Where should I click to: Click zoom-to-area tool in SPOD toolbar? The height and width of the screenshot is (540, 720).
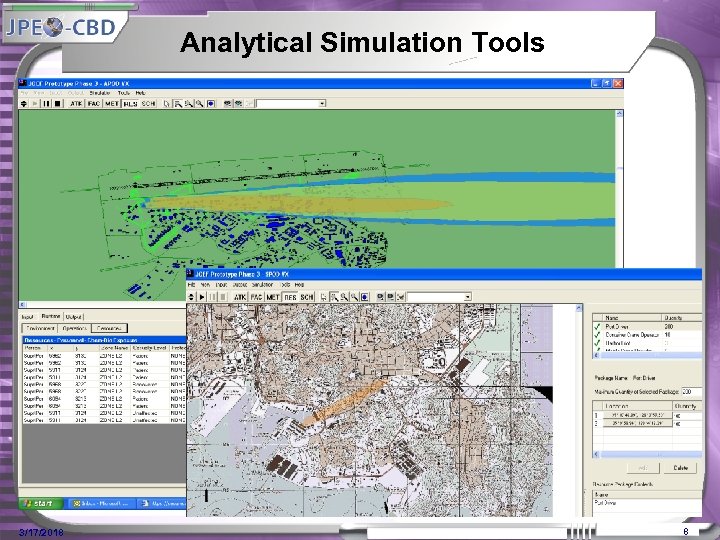point(334,297)
